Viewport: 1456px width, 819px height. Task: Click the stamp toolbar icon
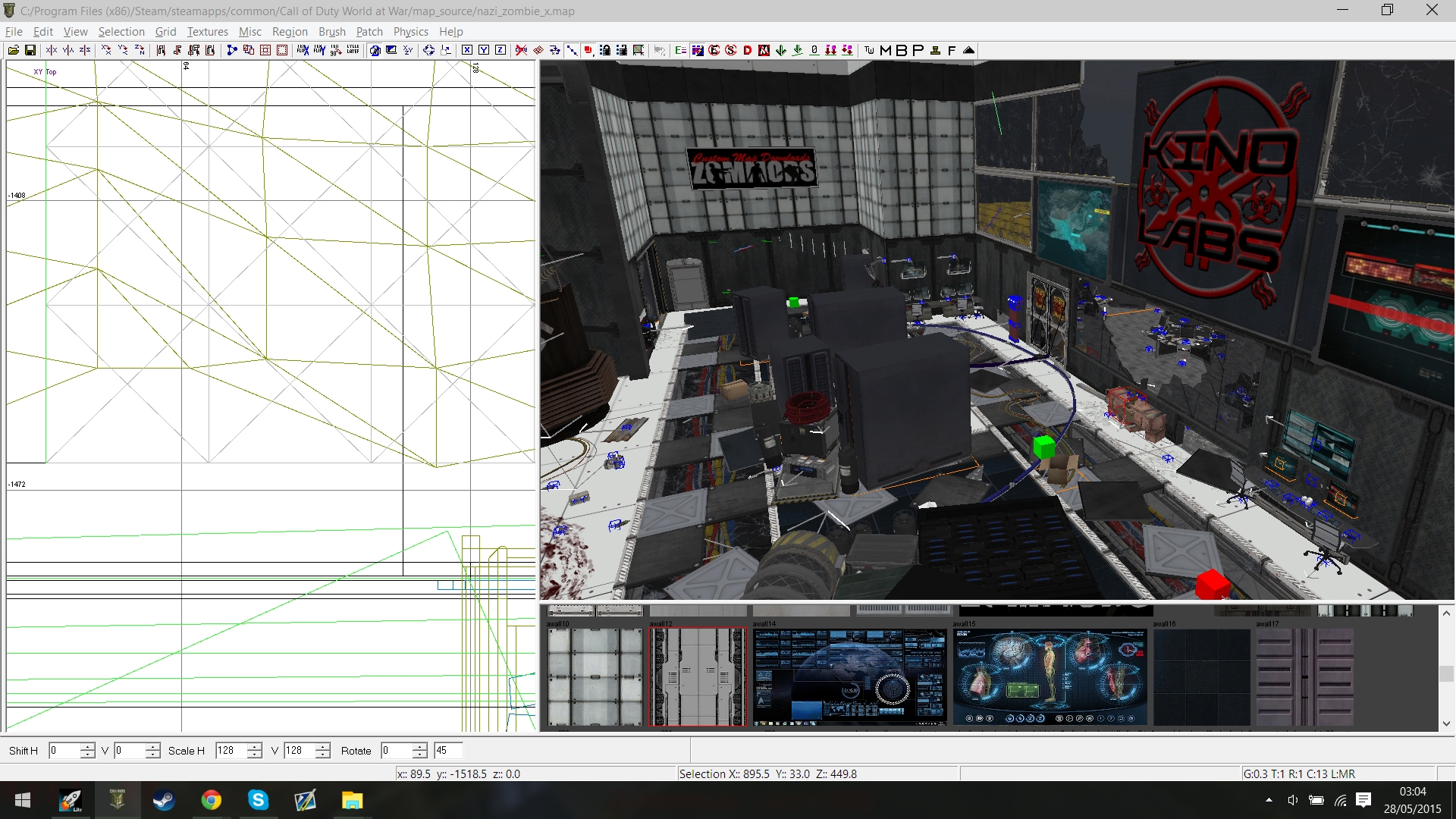935,50
